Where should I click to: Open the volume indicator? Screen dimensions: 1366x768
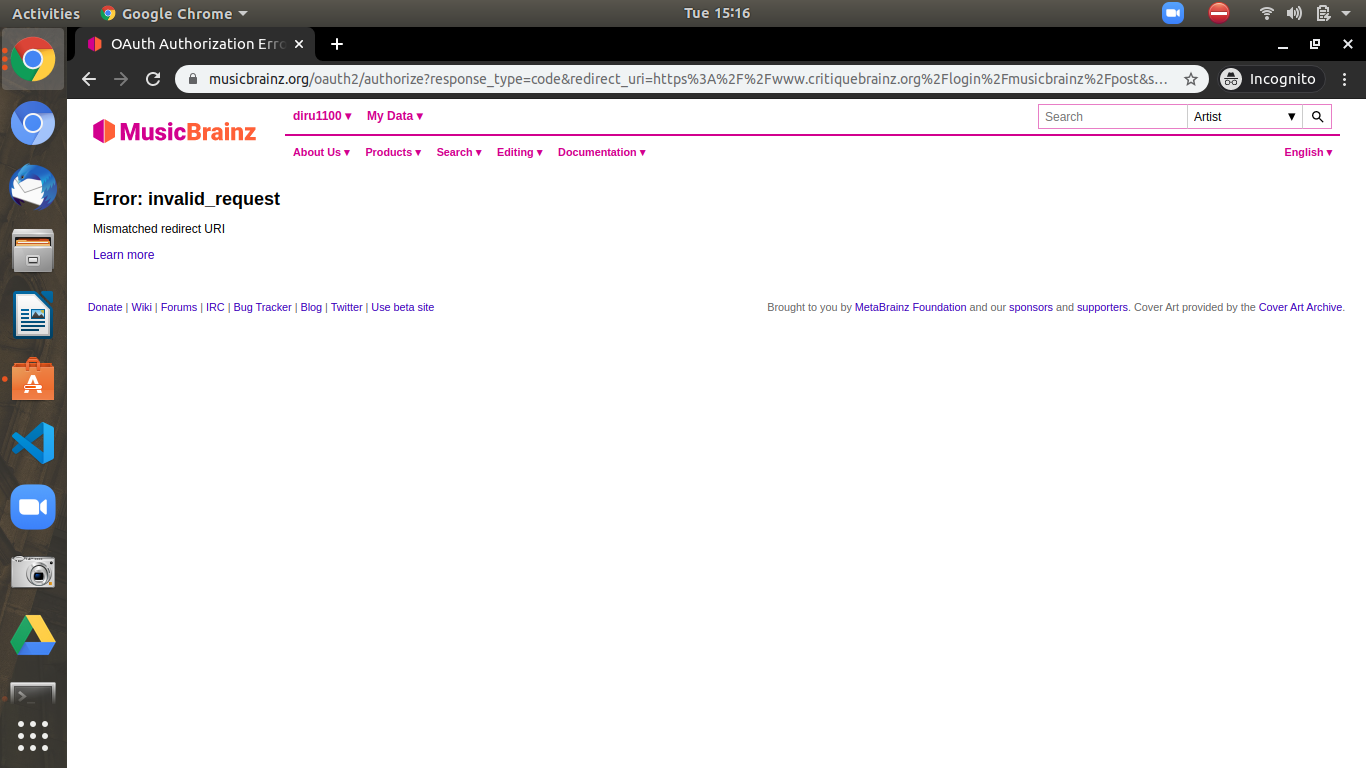pos(1294,13)
